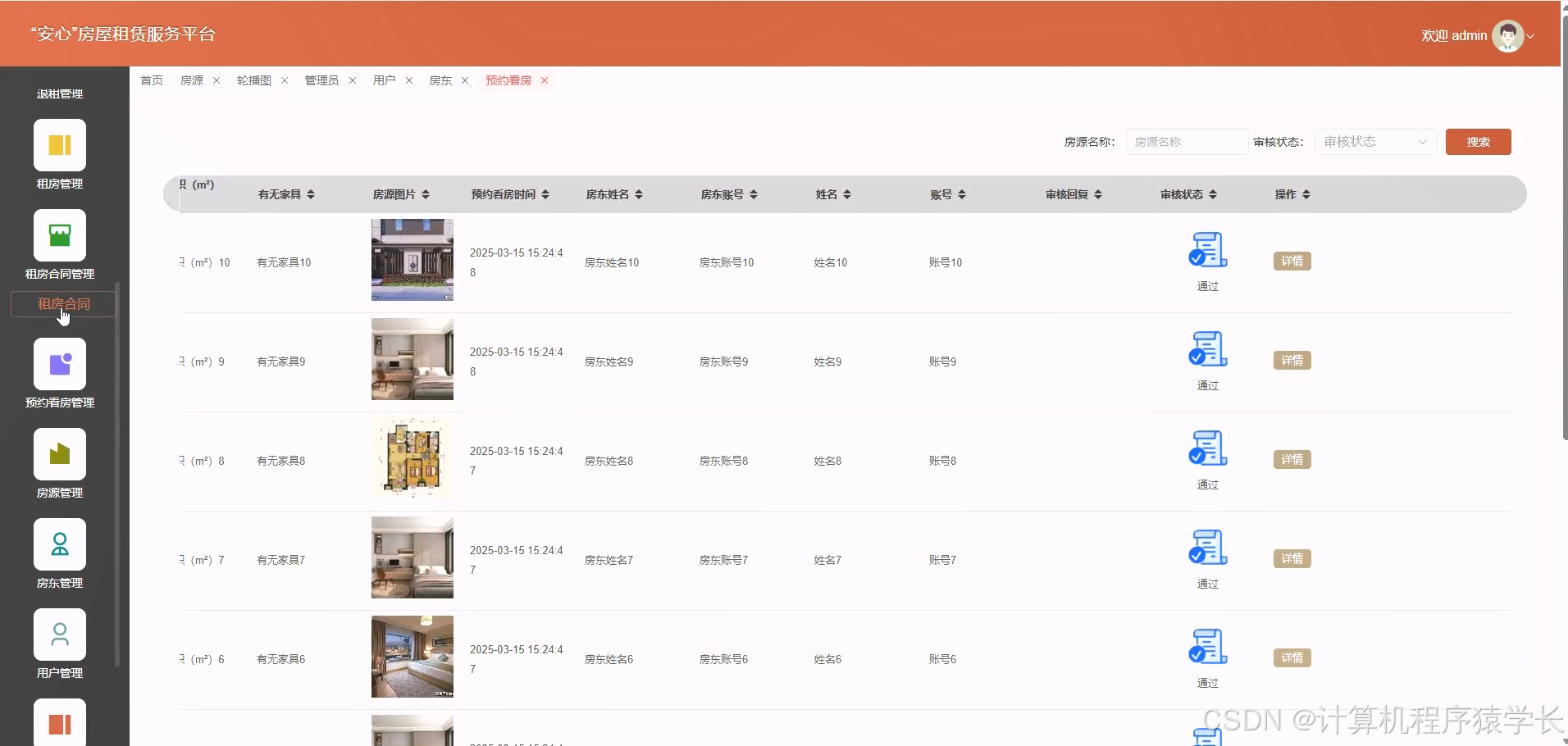
Task: Click approval status icon for 姓名10
Action: point(1208,250)
